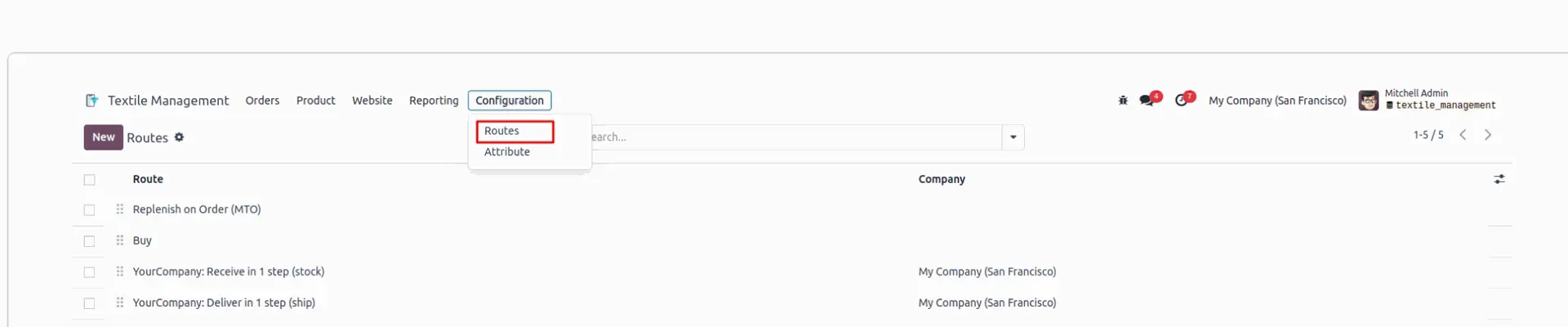Tick the select-all checkbox in header
Screen dimensions: 1568x327
90,180
